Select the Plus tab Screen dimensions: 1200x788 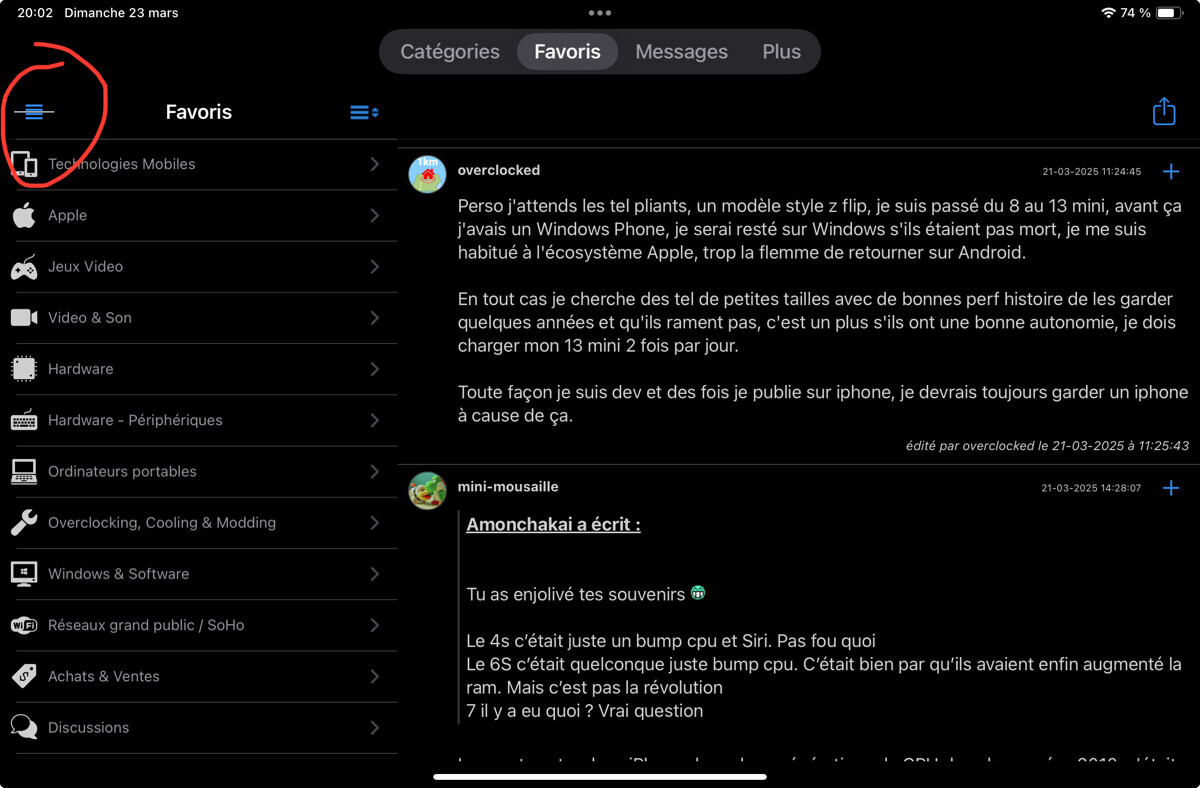point(781,52)
